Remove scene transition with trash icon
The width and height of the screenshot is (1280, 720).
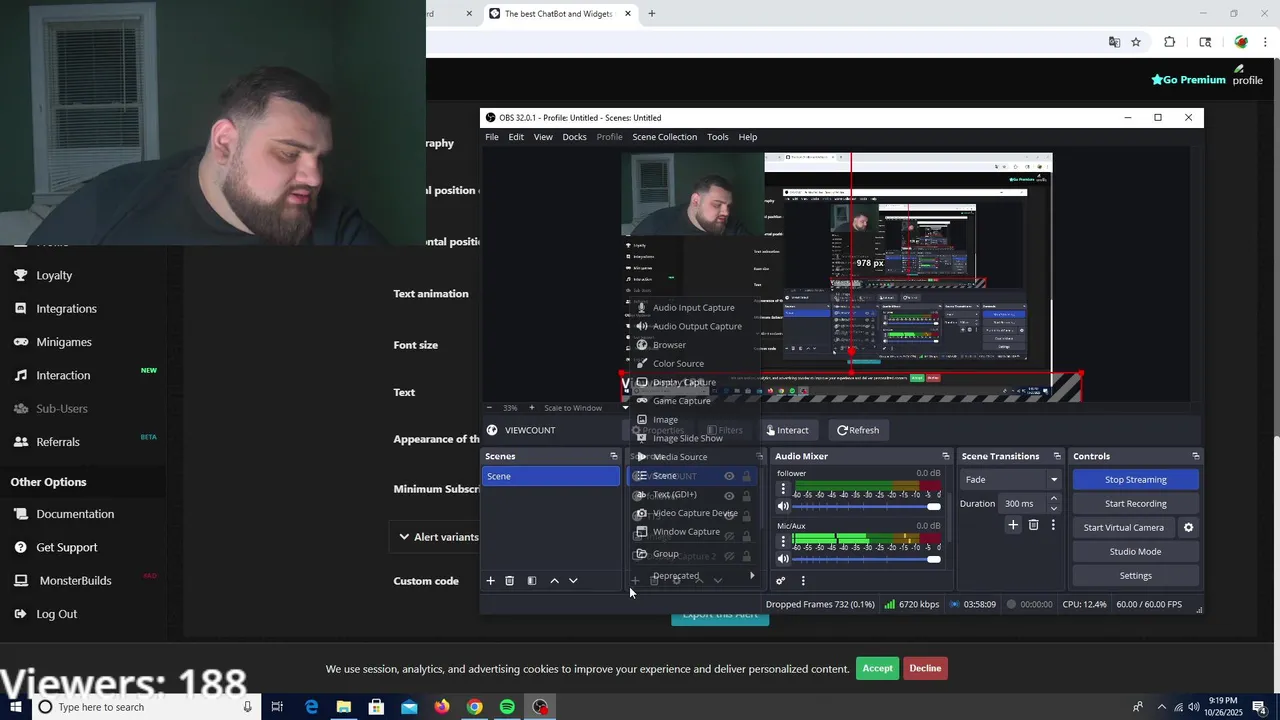click(1033, 525)
